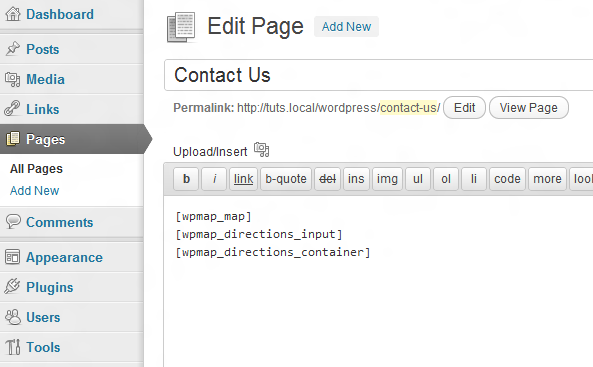This screenshot has width=593, height=367.
Task: Select Add New under Pages menu
Action: [x=34, y=191]
